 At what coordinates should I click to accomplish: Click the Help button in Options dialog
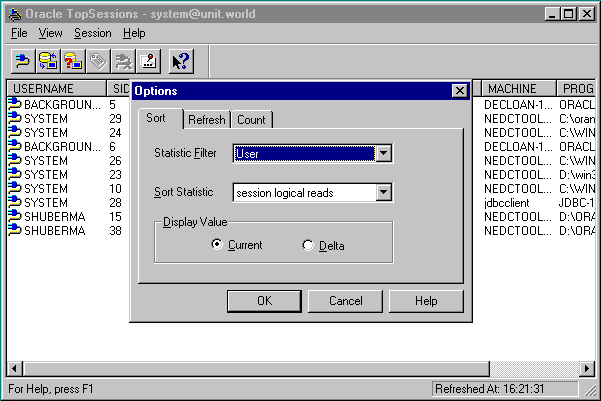click(426, 301)
